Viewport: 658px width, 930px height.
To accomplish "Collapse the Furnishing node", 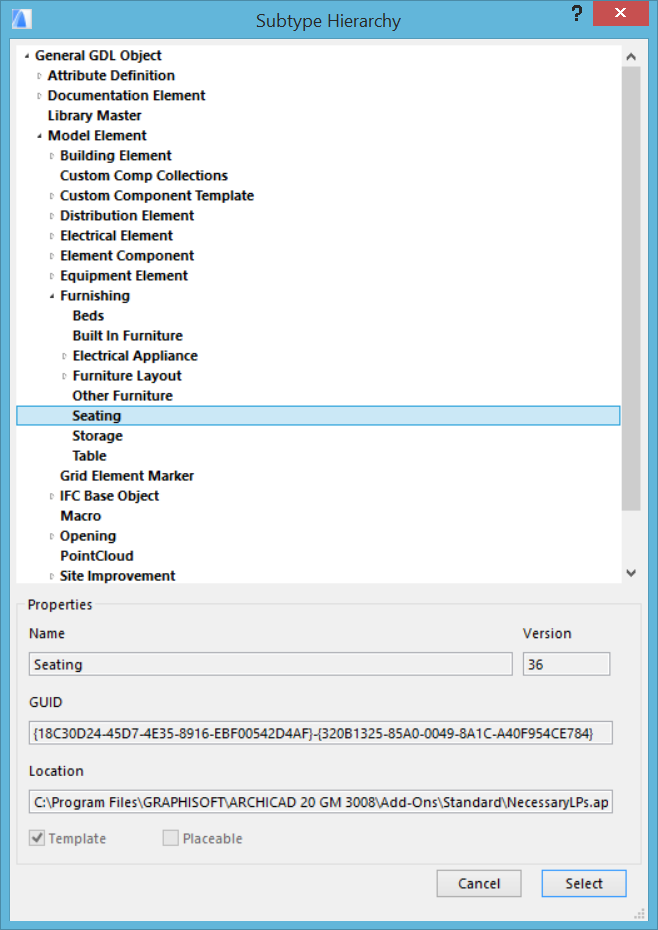I will point(52,297).
